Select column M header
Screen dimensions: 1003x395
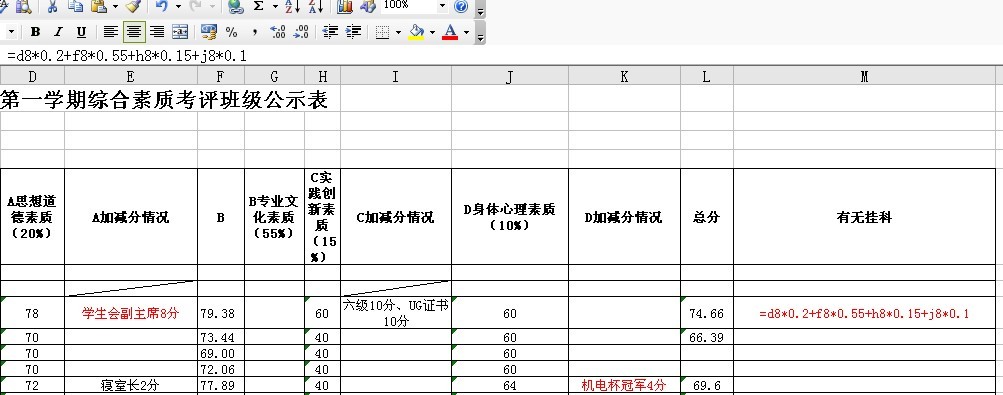(x=864, y=77)
